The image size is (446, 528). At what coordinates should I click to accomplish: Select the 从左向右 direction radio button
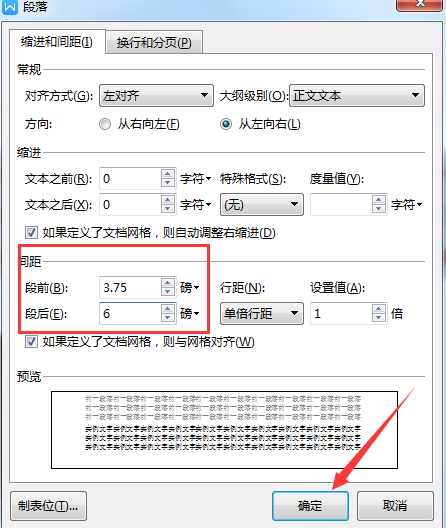(x=226, y=124)
